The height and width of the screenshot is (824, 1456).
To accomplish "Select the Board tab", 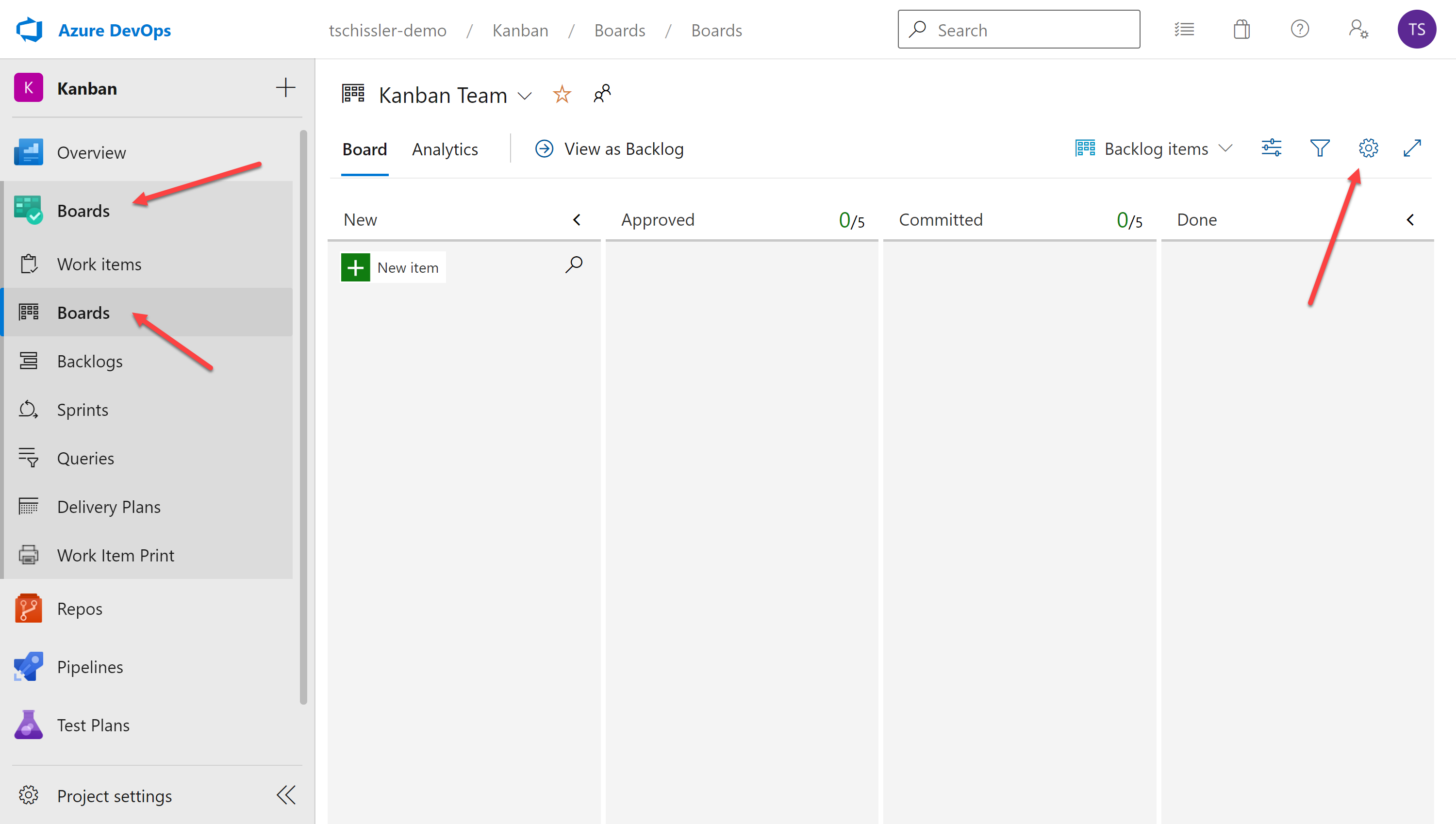I will 364,149.
